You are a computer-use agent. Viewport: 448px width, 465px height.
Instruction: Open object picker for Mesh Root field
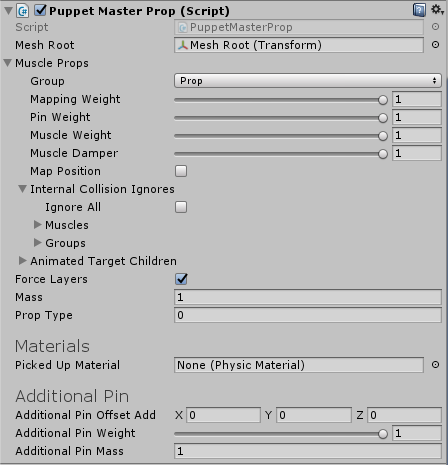[435, 45]
